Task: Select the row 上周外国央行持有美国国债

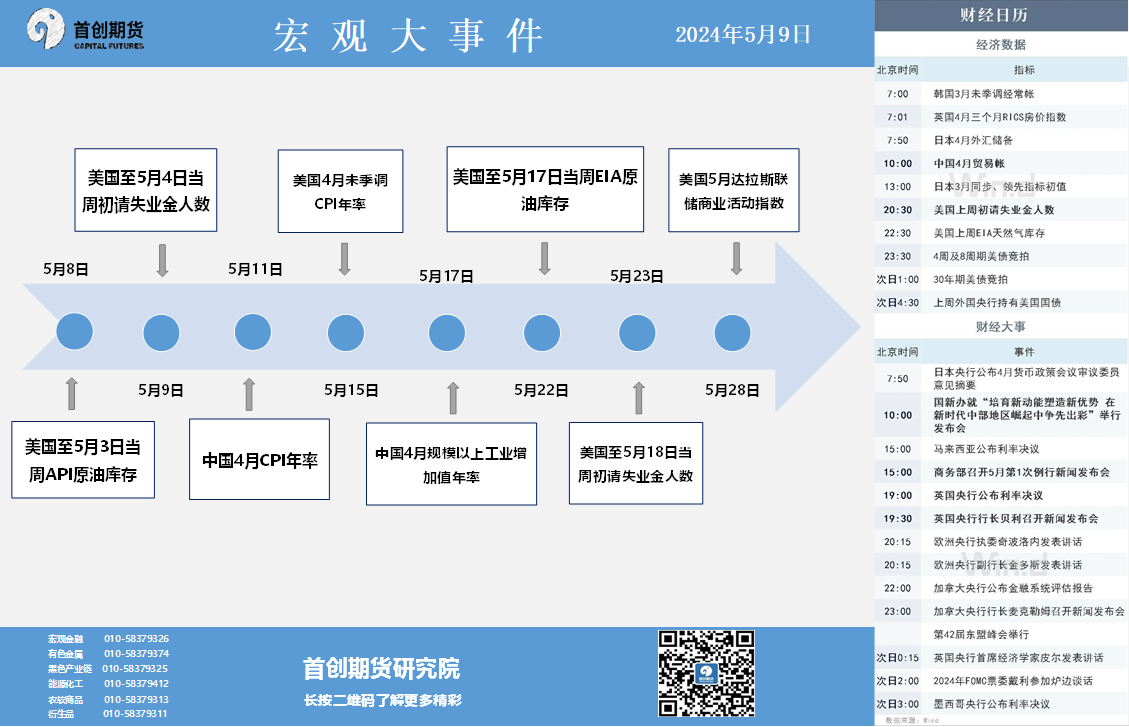Action: tap(1001, 302)
